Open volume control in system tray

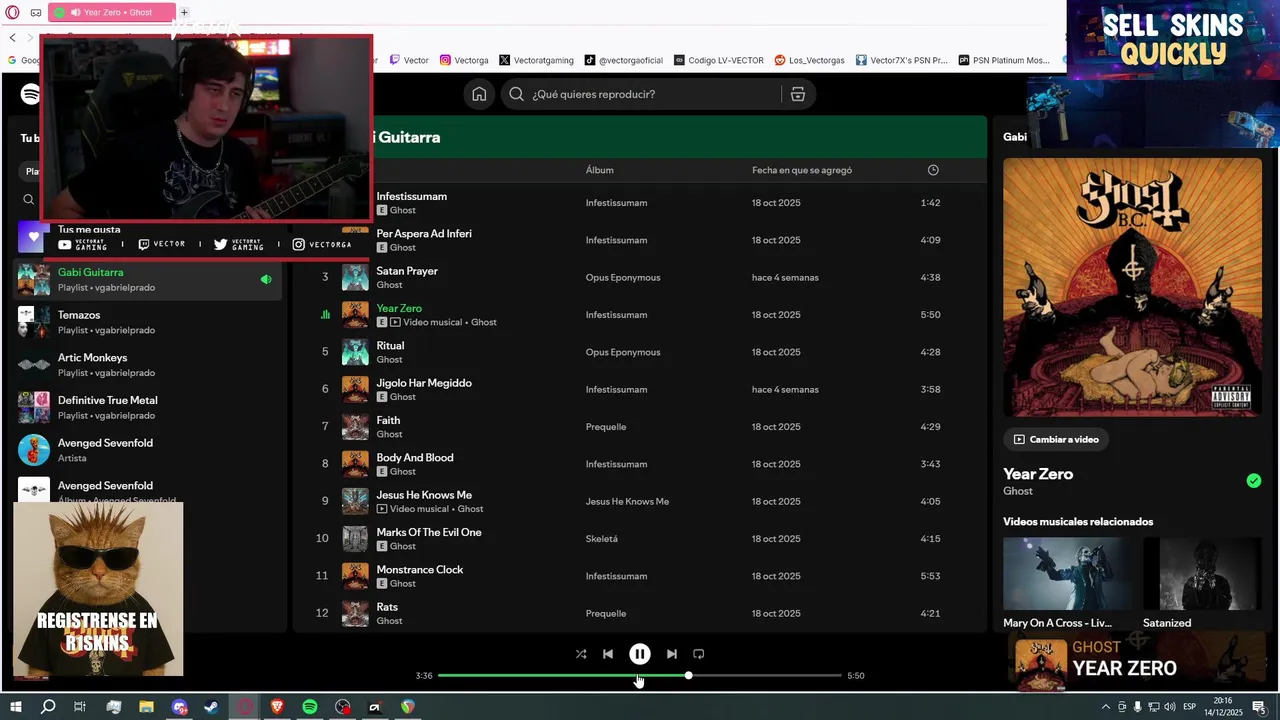(1170, 707)
